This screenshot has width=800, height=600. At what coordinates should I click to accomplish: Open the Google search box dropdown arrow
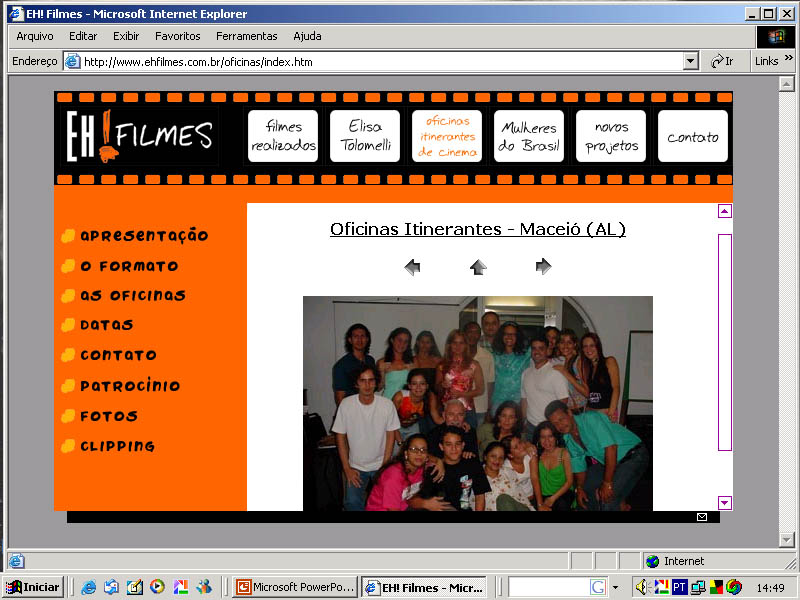[615, 587]
